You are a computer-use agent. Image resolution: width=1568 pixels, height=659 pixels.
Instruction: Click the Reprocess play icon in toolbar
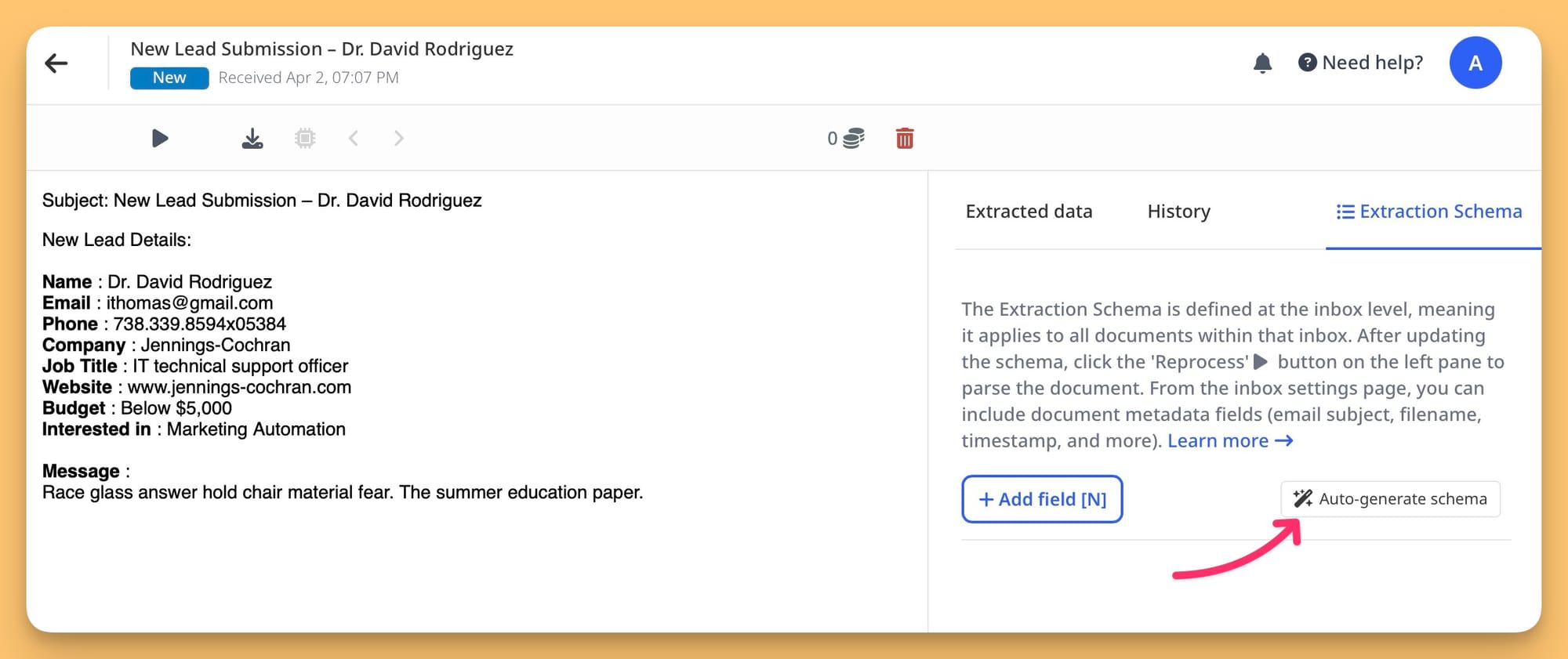160,139
